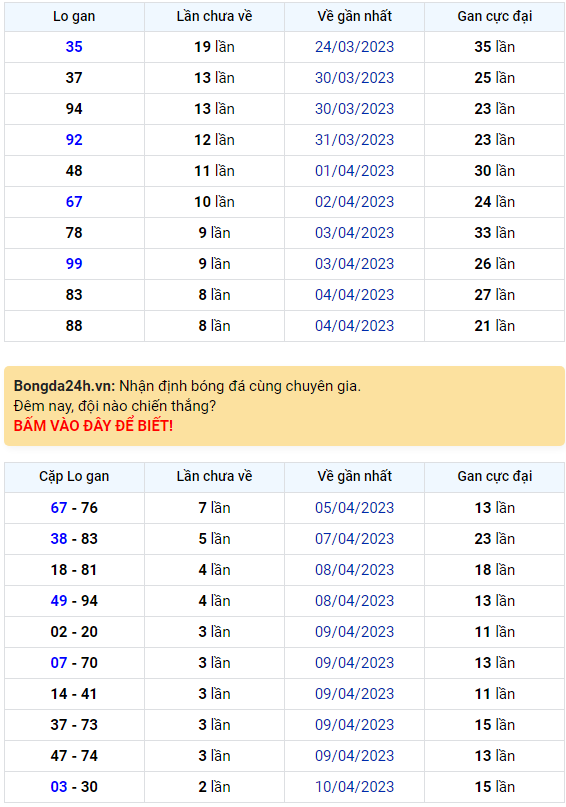Image resolution: width=566 pixels, height=807 pixels.
Task: Click blue number 67 in the 10 lần row
Action: pyautogui.click(x=74, y=202)
